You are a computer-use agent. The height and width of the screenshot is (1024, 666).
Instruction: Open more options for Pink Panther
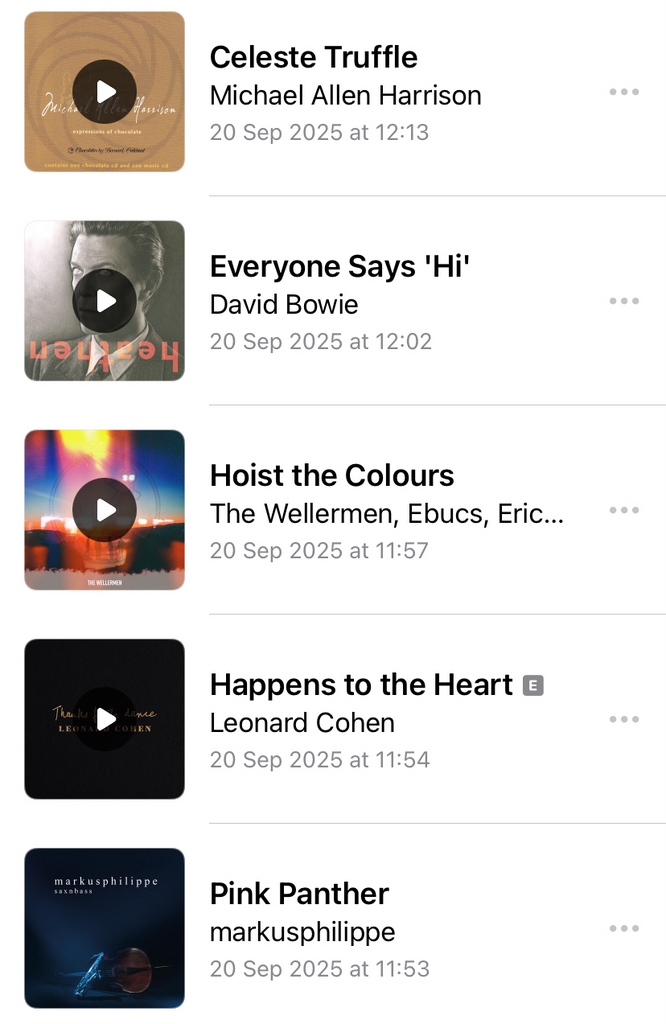tap(624, 928)
